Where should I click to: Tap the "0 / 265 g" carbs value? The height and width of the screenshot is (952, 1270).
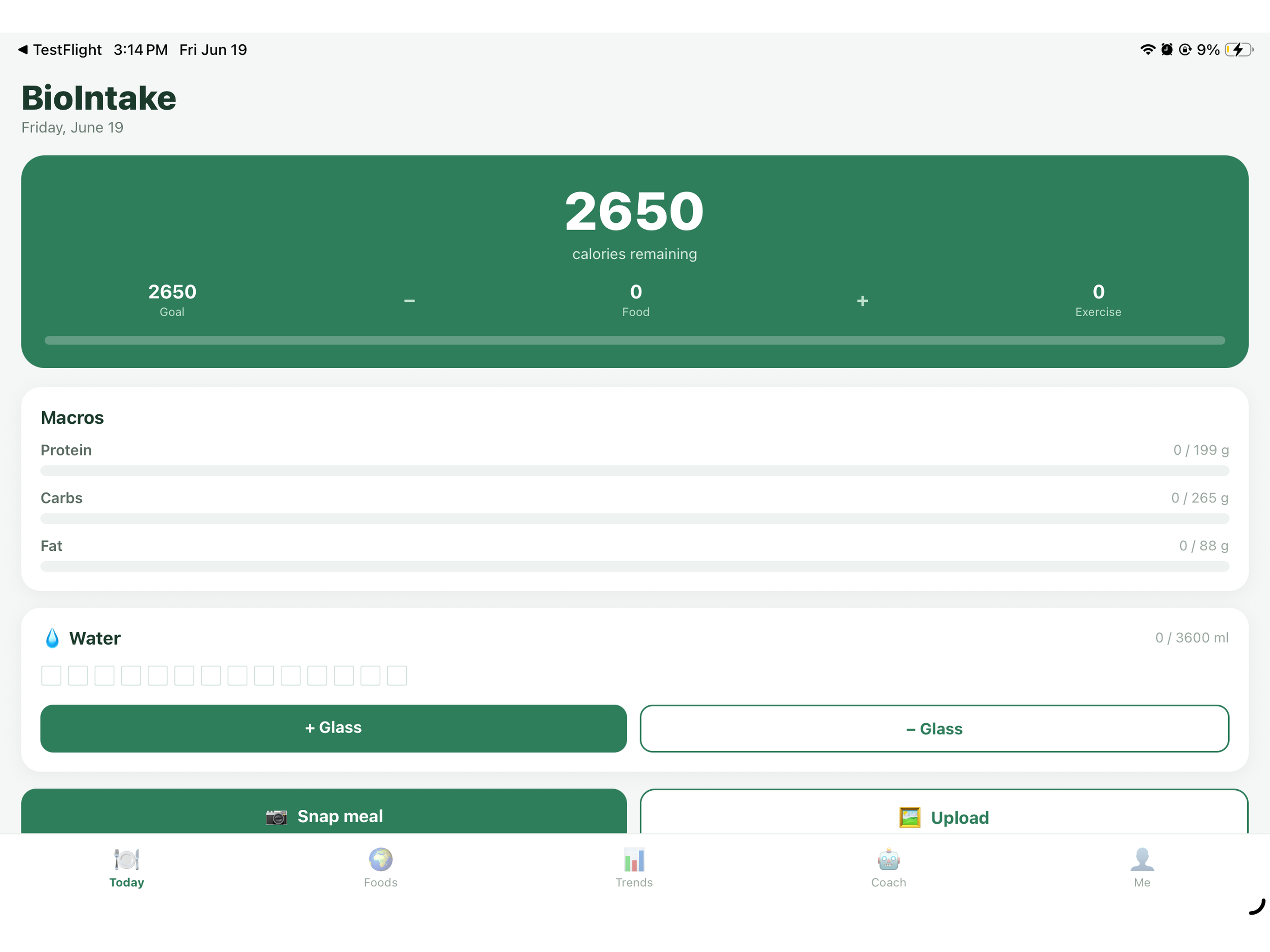tap(1200, 498)
